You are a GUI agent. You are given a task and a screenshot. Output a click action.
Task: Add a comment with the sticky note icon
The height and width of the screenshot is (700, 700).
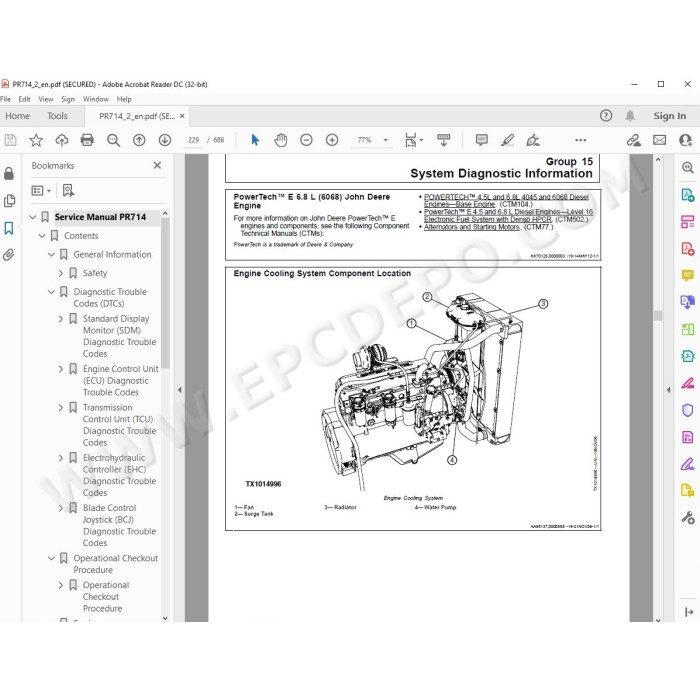pyautogui.click(x=482, y=140)
